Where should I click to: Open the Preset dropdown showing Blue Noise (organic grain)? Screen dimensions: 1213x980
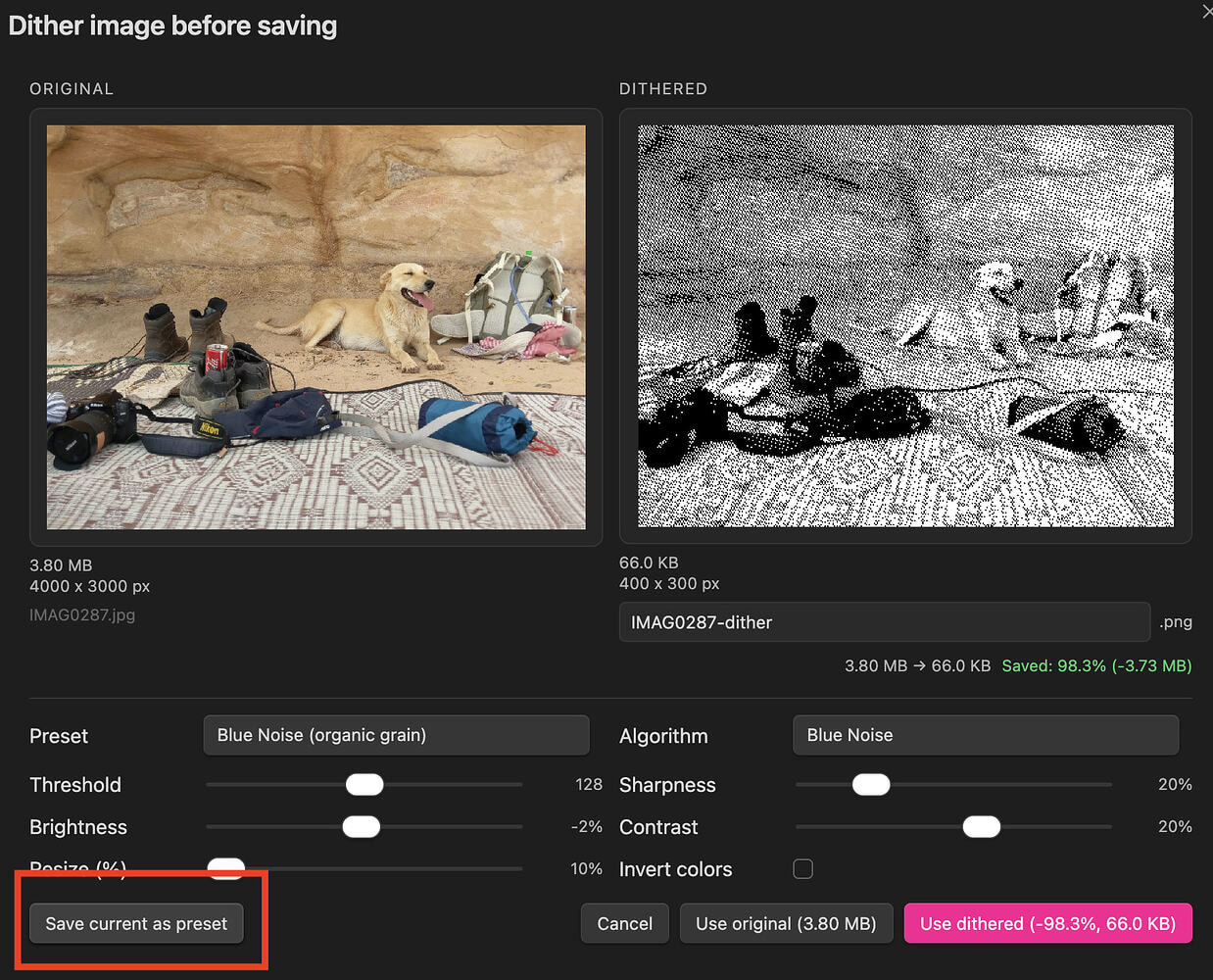click(396, 735)
